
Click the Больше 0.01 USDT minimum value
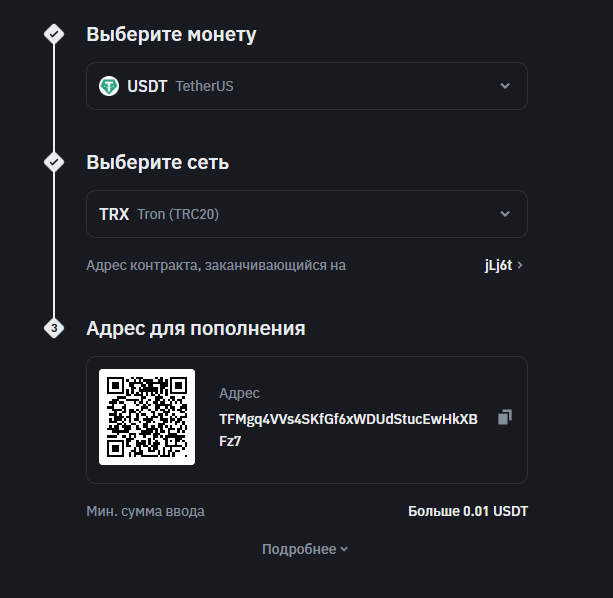(467, 511)
